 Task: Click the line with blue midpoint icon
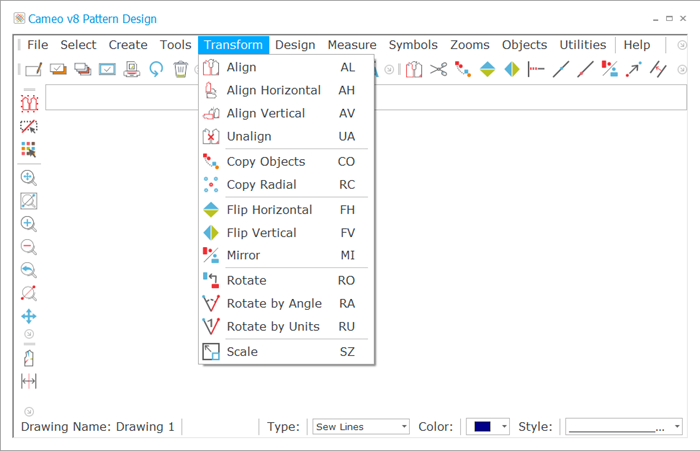561,70
